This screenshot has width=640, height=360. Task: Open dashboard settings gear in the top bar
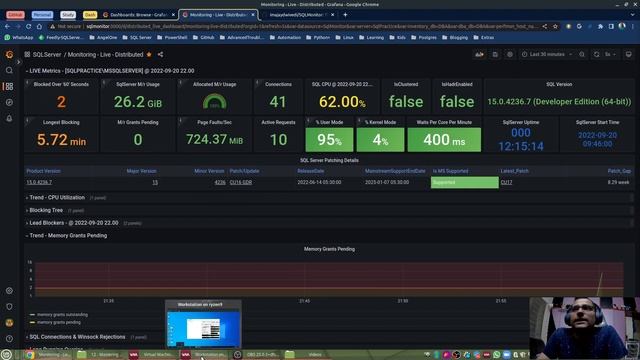tap(510, 54)
